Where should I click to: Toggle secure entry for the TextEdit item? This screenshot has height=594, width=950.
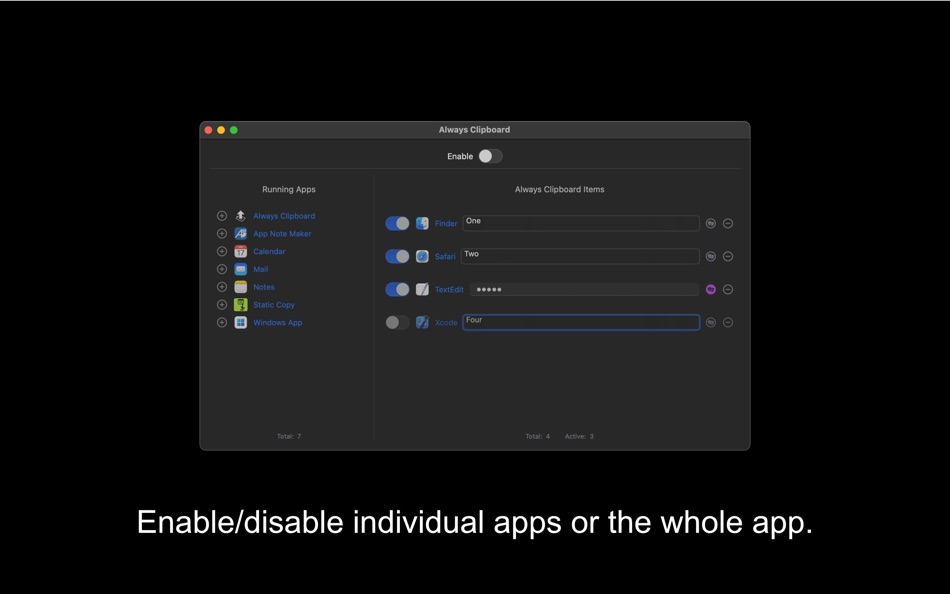(710, 289)
